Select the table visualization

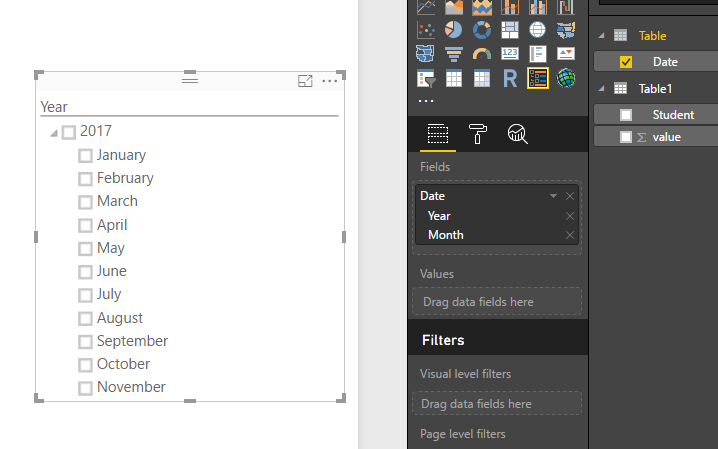(x=454, y=78)
